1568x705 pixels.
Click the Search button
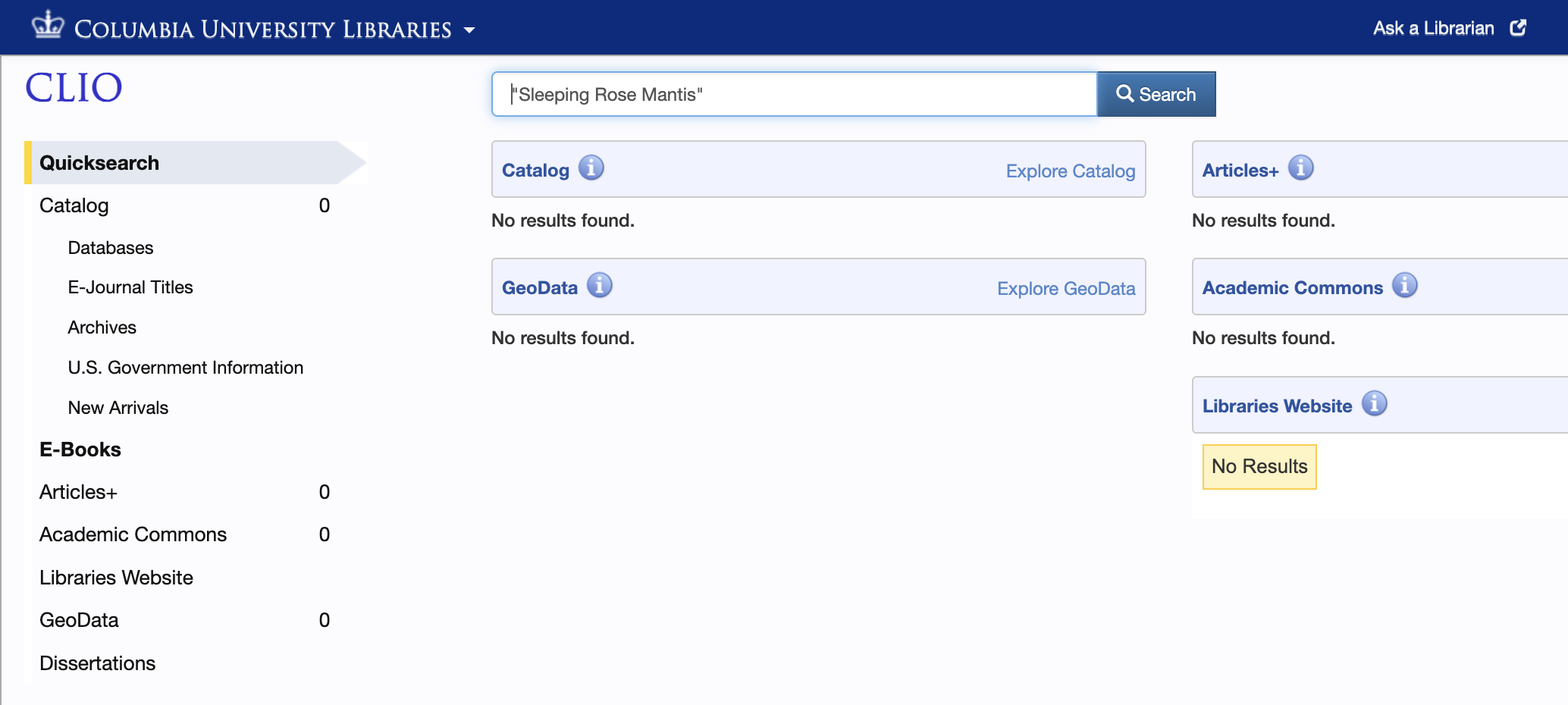click(1156, 94)
